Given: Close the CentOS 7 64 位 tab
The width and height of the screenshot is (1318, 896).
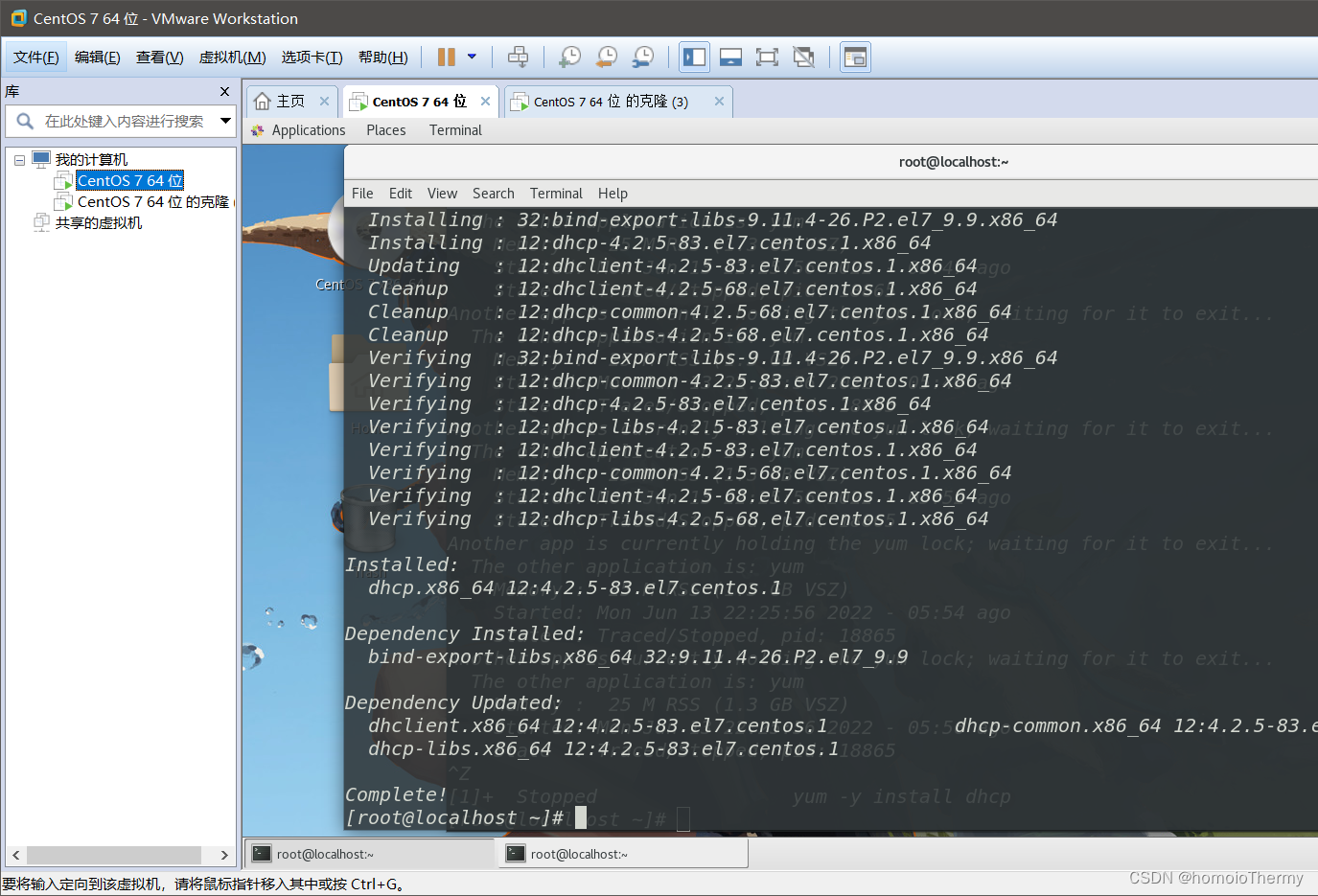Looking at the screenshot, I should coord(485,102).
